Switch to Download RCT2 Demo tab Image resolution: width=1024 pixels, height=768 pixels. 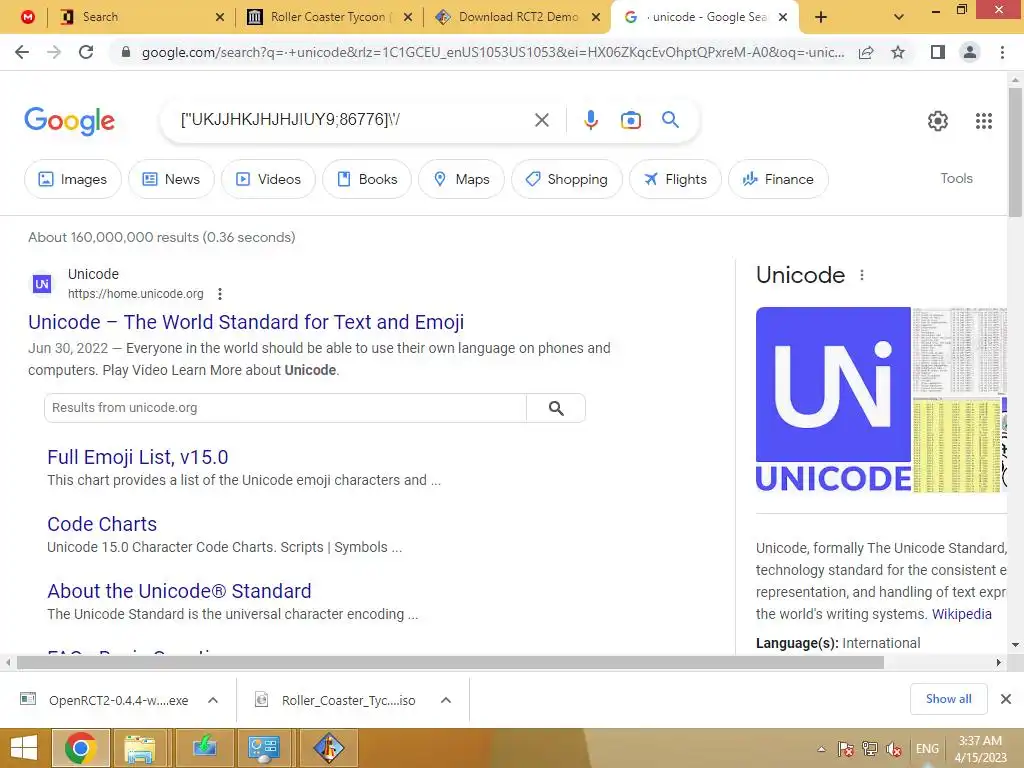pyautogui.click(x=519, y=18)
